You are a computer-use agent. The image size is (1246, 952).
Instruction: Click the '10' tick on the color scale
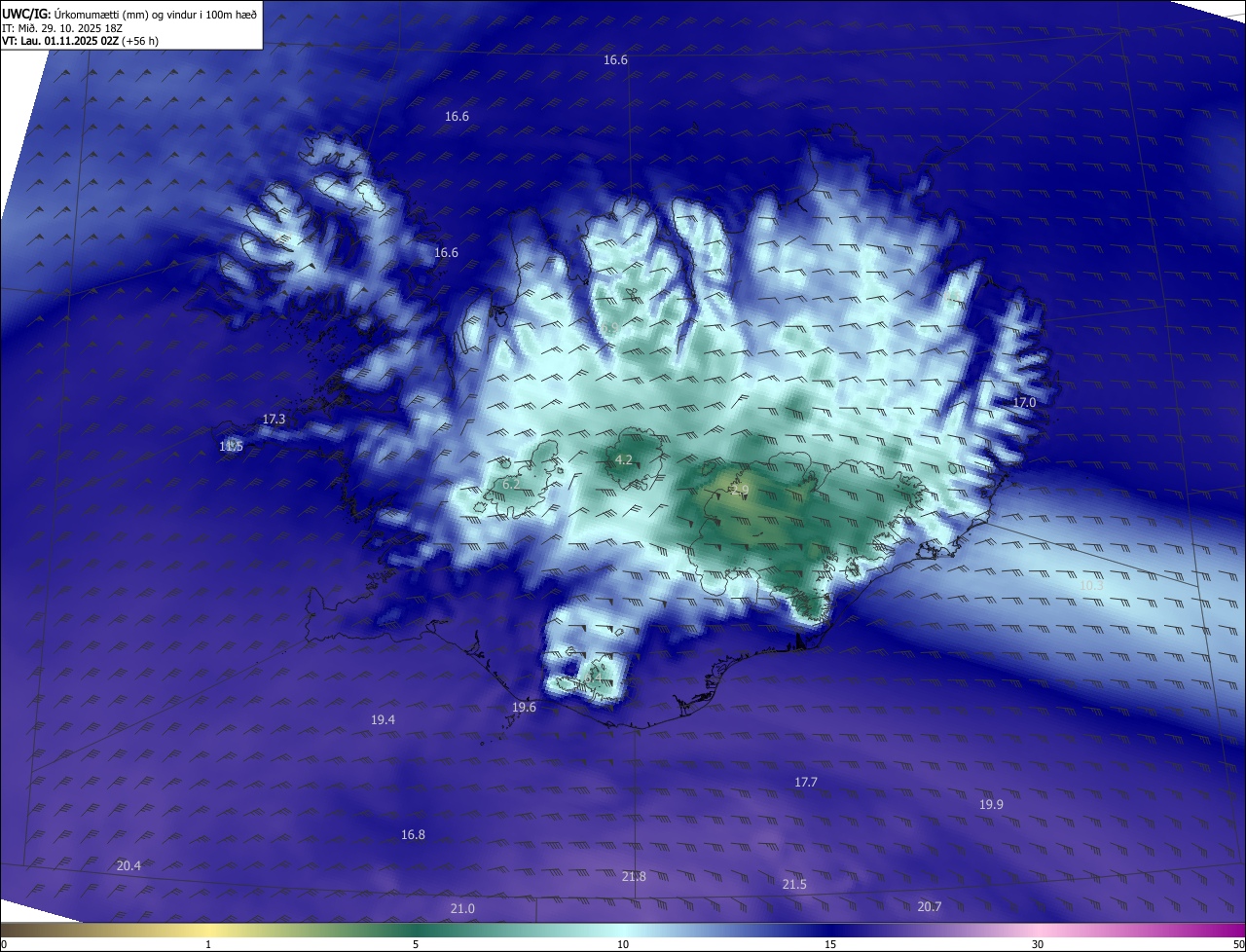(623, 944)
